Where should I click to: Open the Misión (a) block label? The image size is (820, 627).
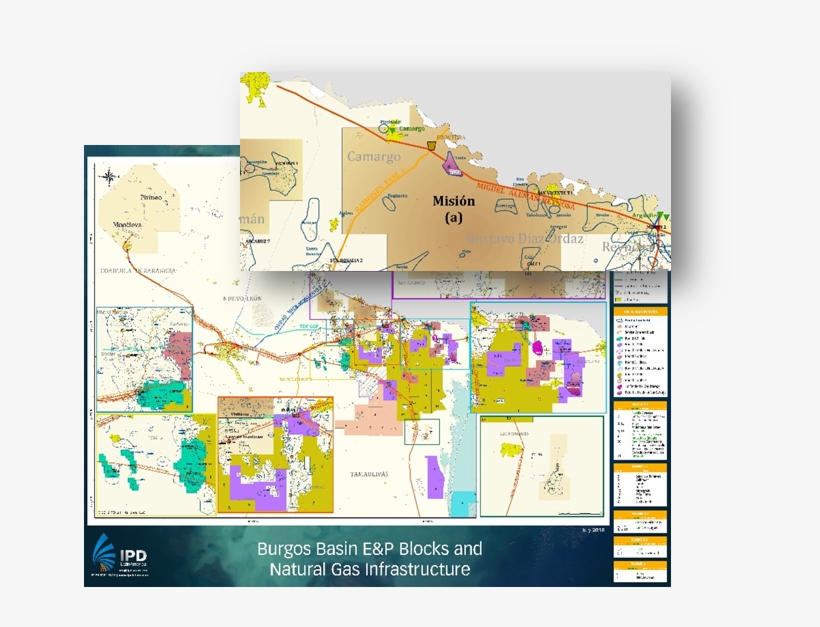click(455, 203)
